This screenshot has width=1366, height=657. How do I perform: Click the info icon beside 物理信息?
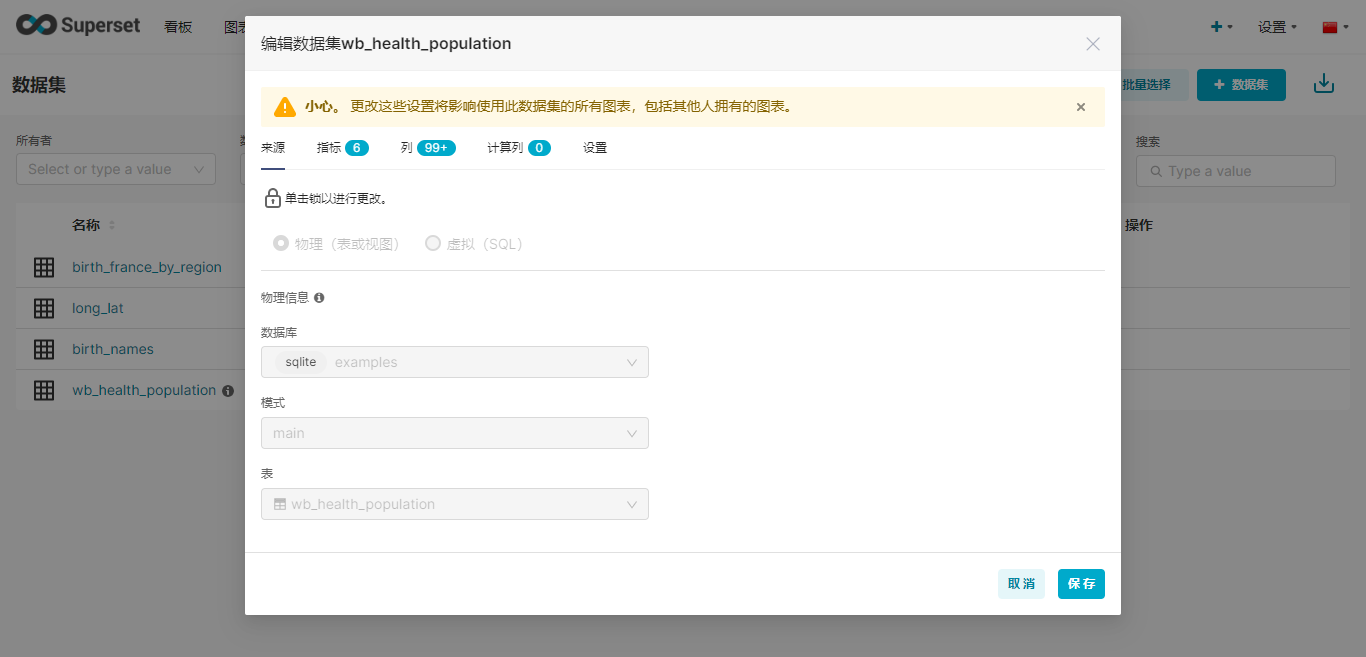tap(319, 298)
